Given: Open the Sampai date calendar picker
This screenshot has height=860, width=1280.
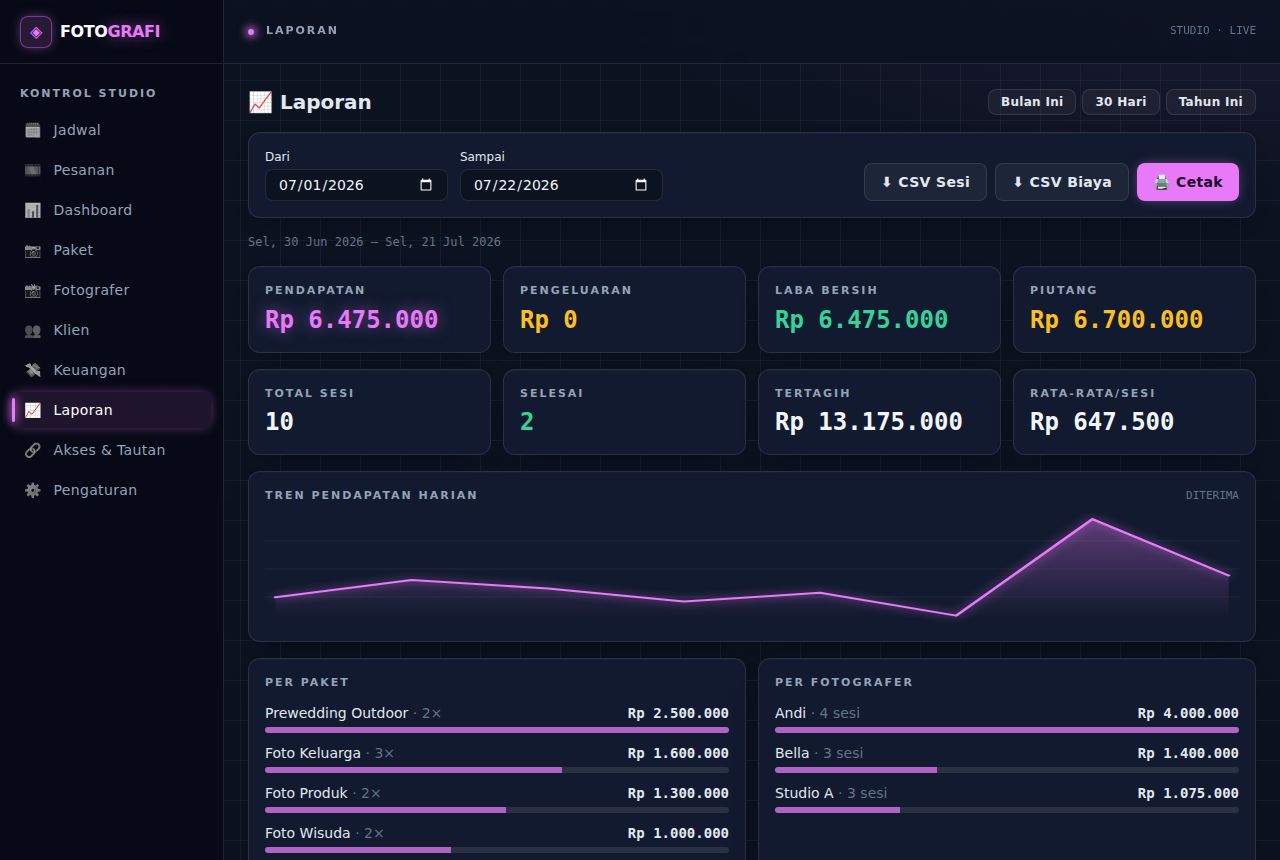Looking at the screenshot, I should pyautogui.click(x=641, y=185).
